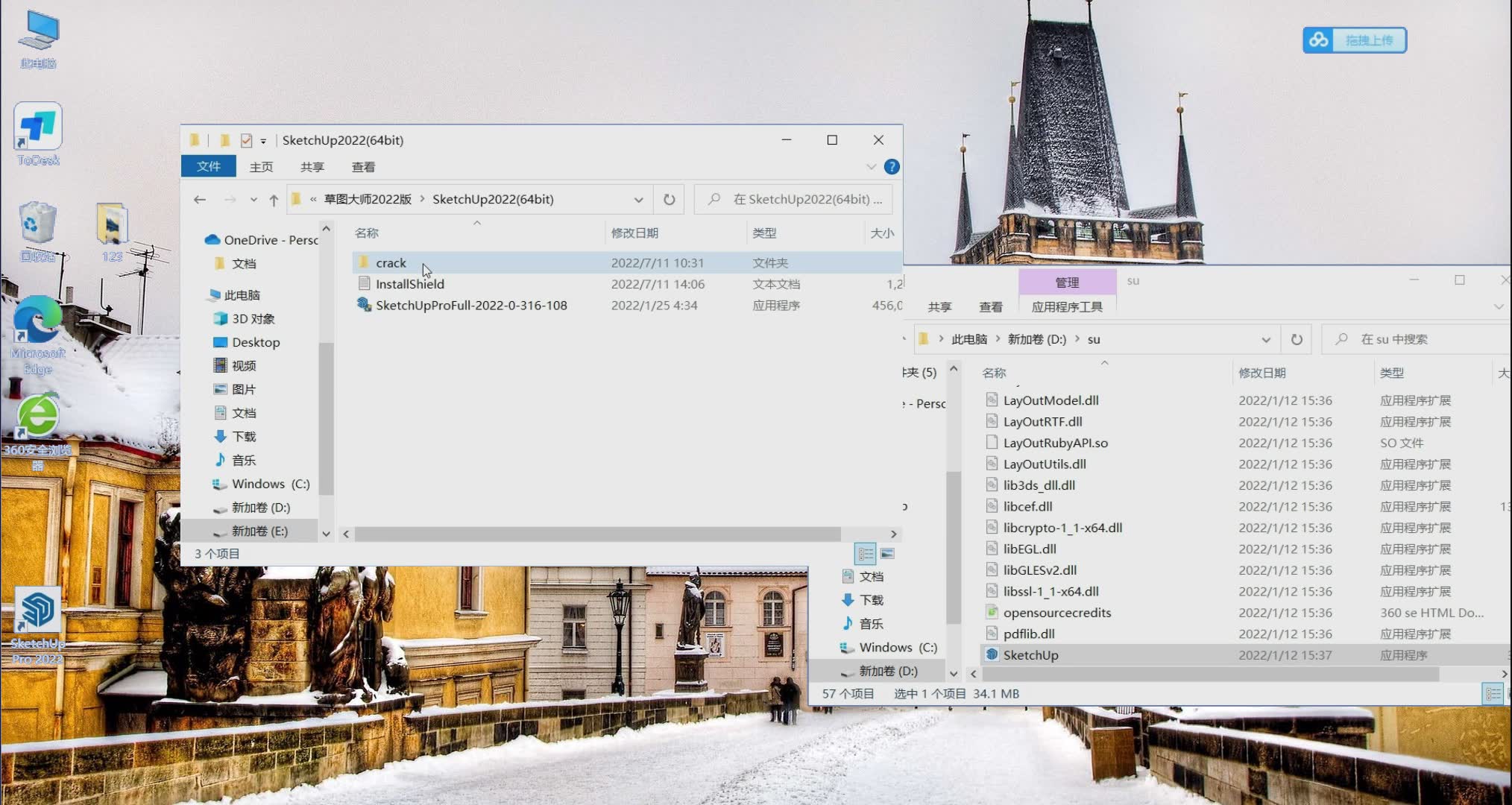This screenshot has height=805, width=1512.
Task: Expand address bar history in SketchUp2022 window
Action: click(x=638, y=200)
